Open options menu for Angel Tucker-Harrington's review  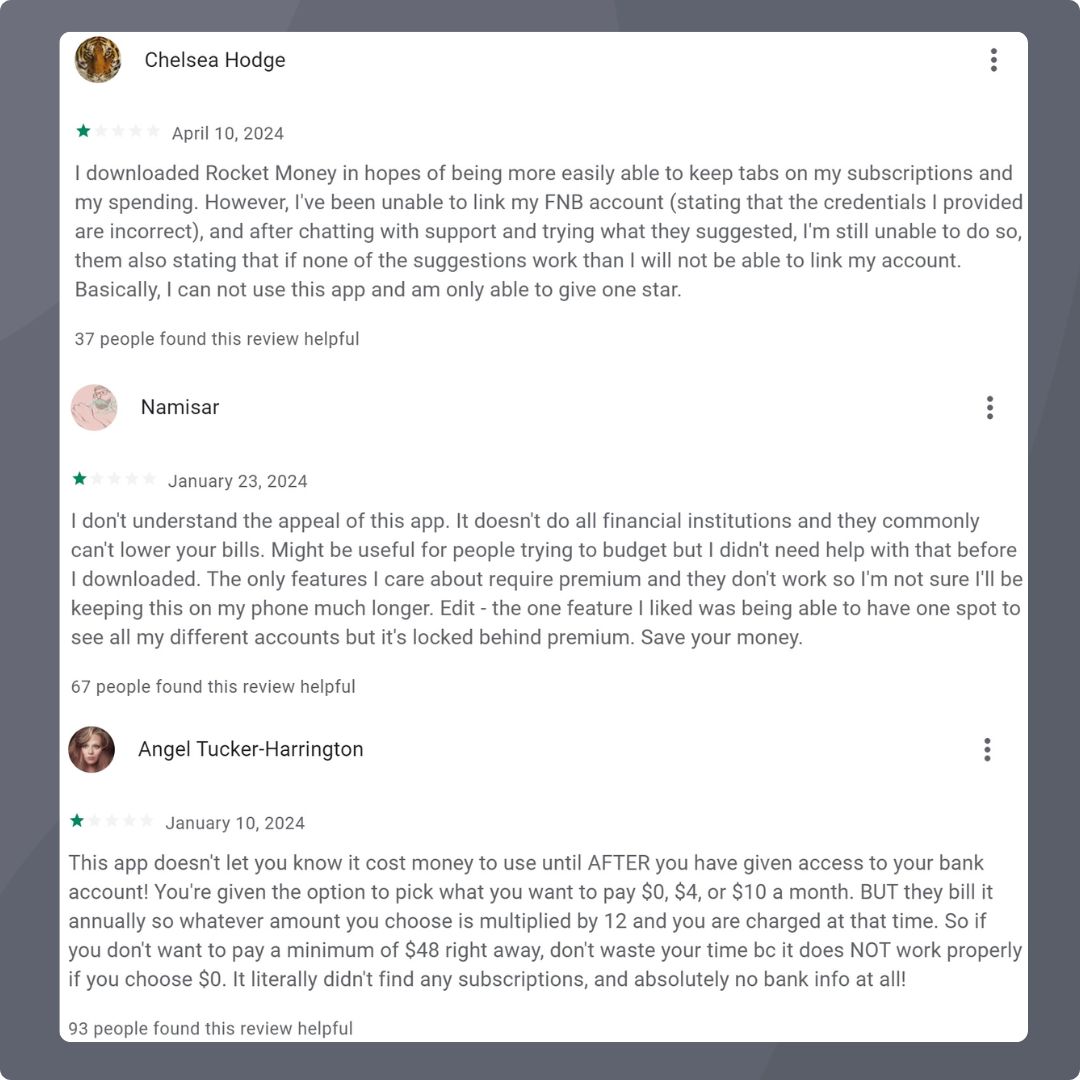point(987,749)
